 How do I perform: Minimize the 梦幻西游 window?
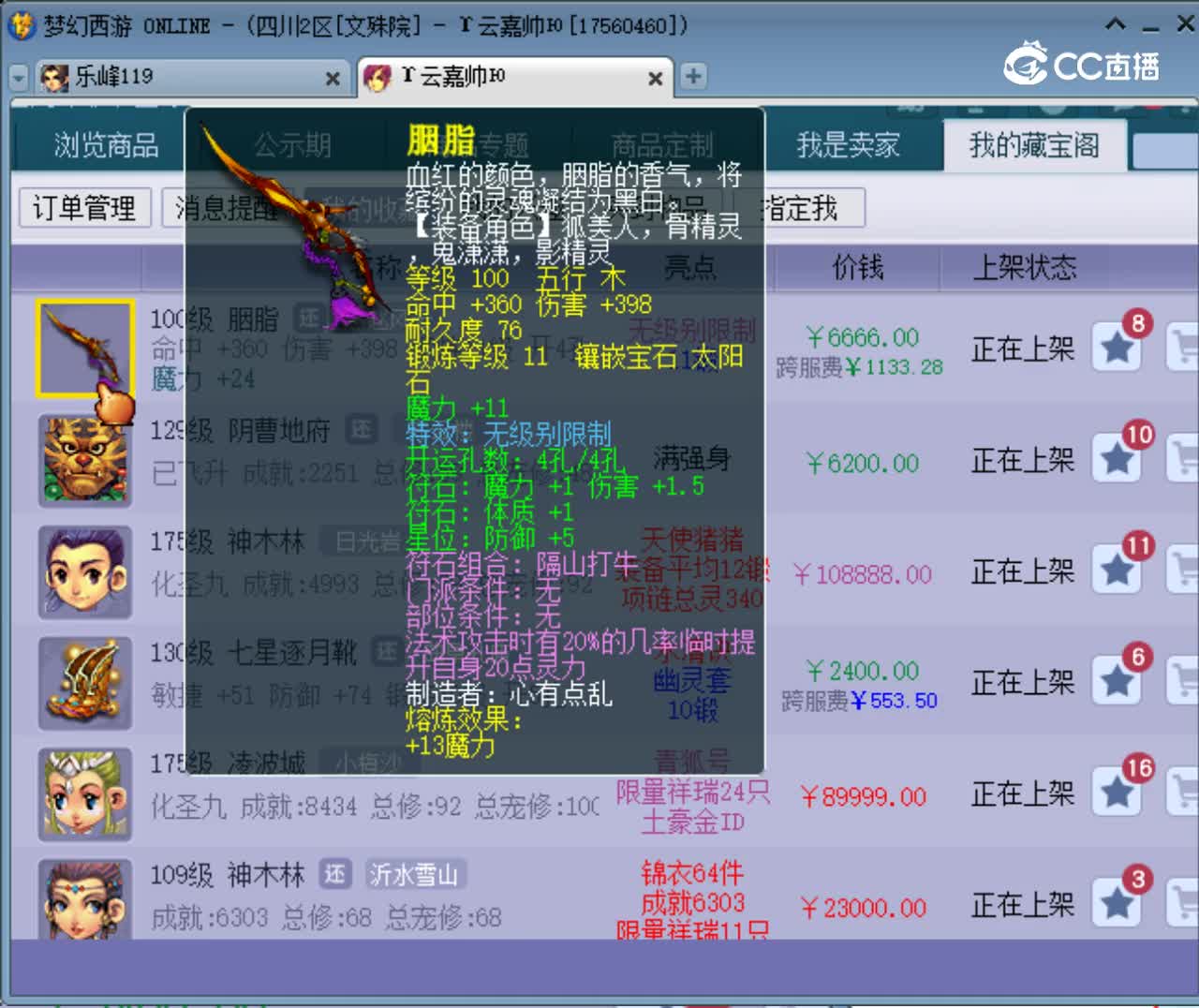[1151, 25]
